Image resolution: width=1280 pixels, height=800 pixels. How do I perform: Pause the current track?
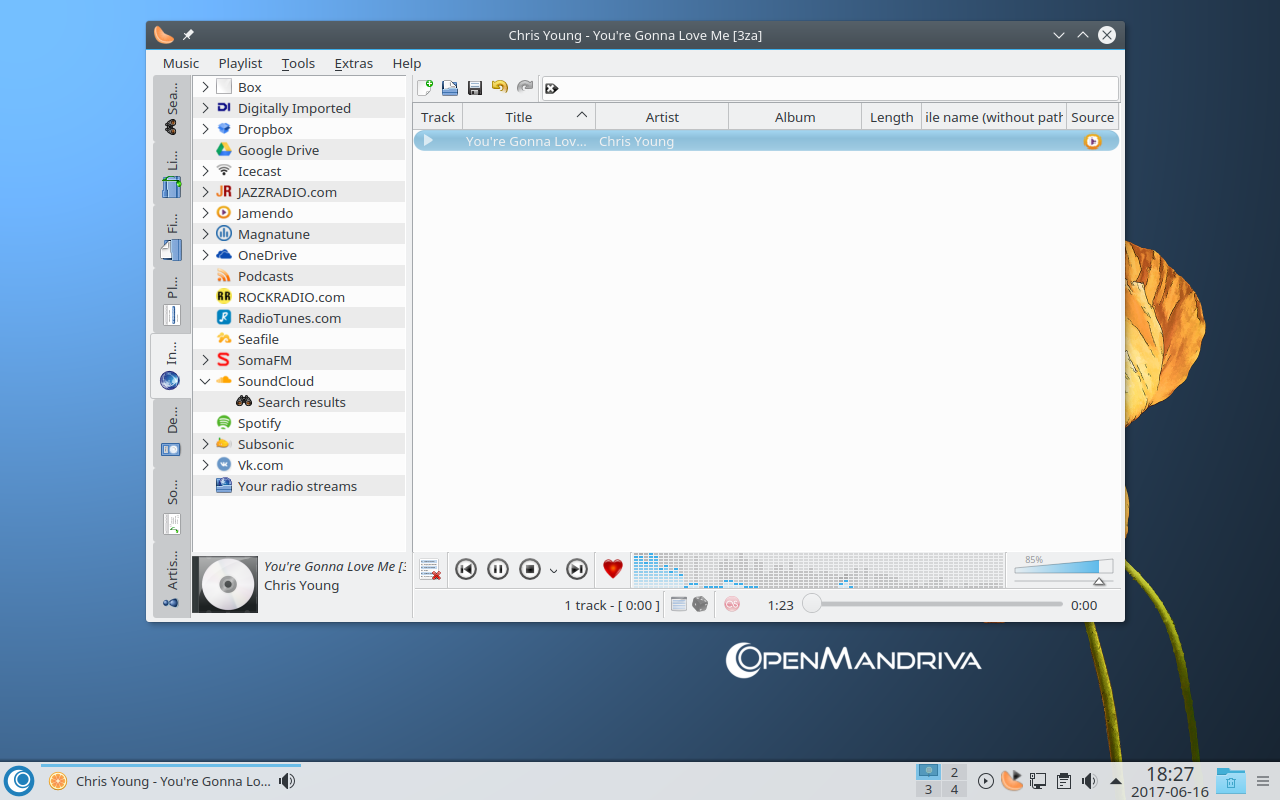click(498, 569)
